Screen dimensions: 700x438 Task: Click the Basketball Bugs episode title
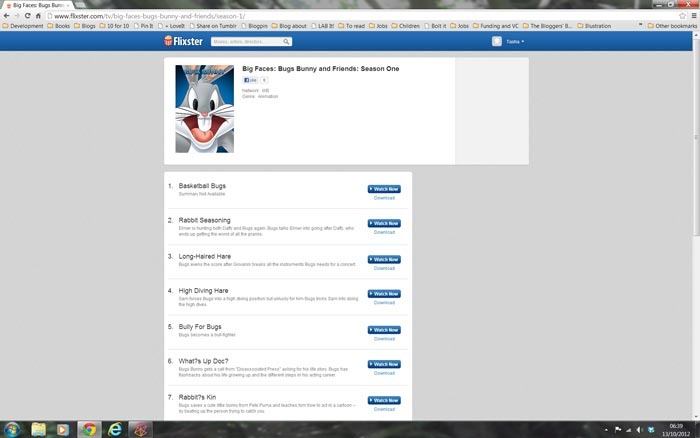click(202, 186)
